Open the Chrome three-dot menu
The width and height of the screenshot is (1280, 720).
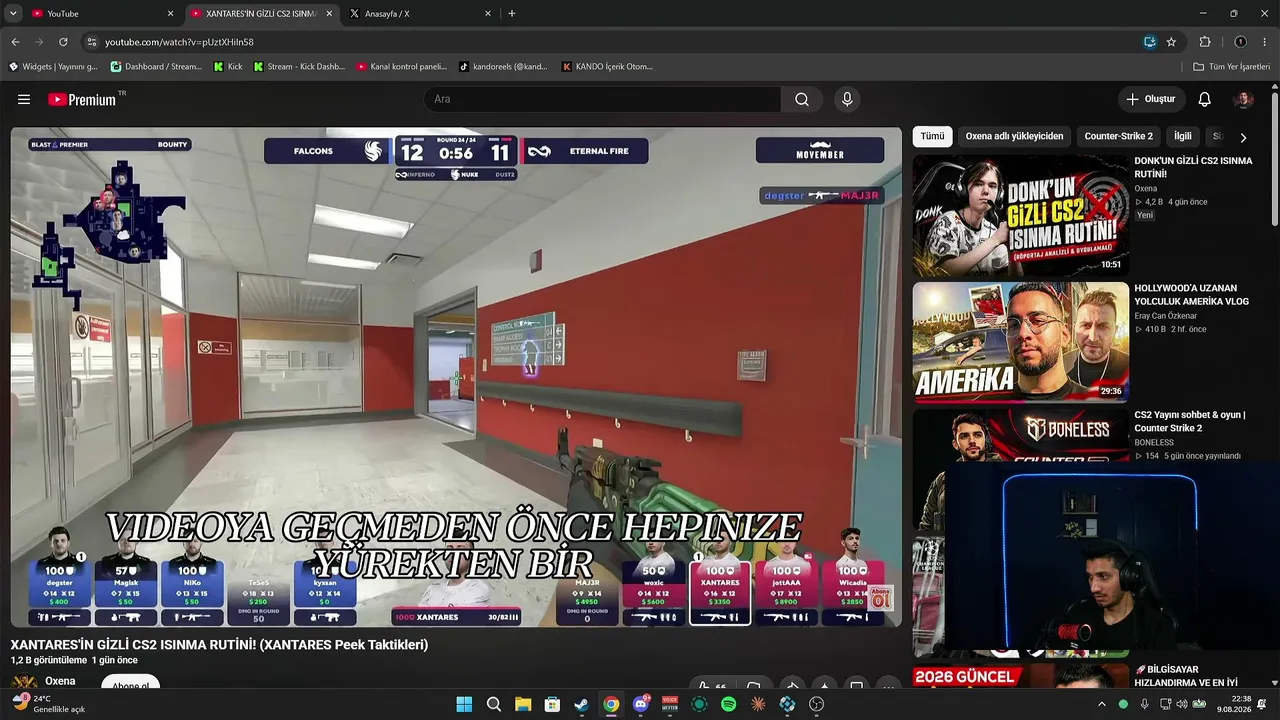click(1264, 42)
